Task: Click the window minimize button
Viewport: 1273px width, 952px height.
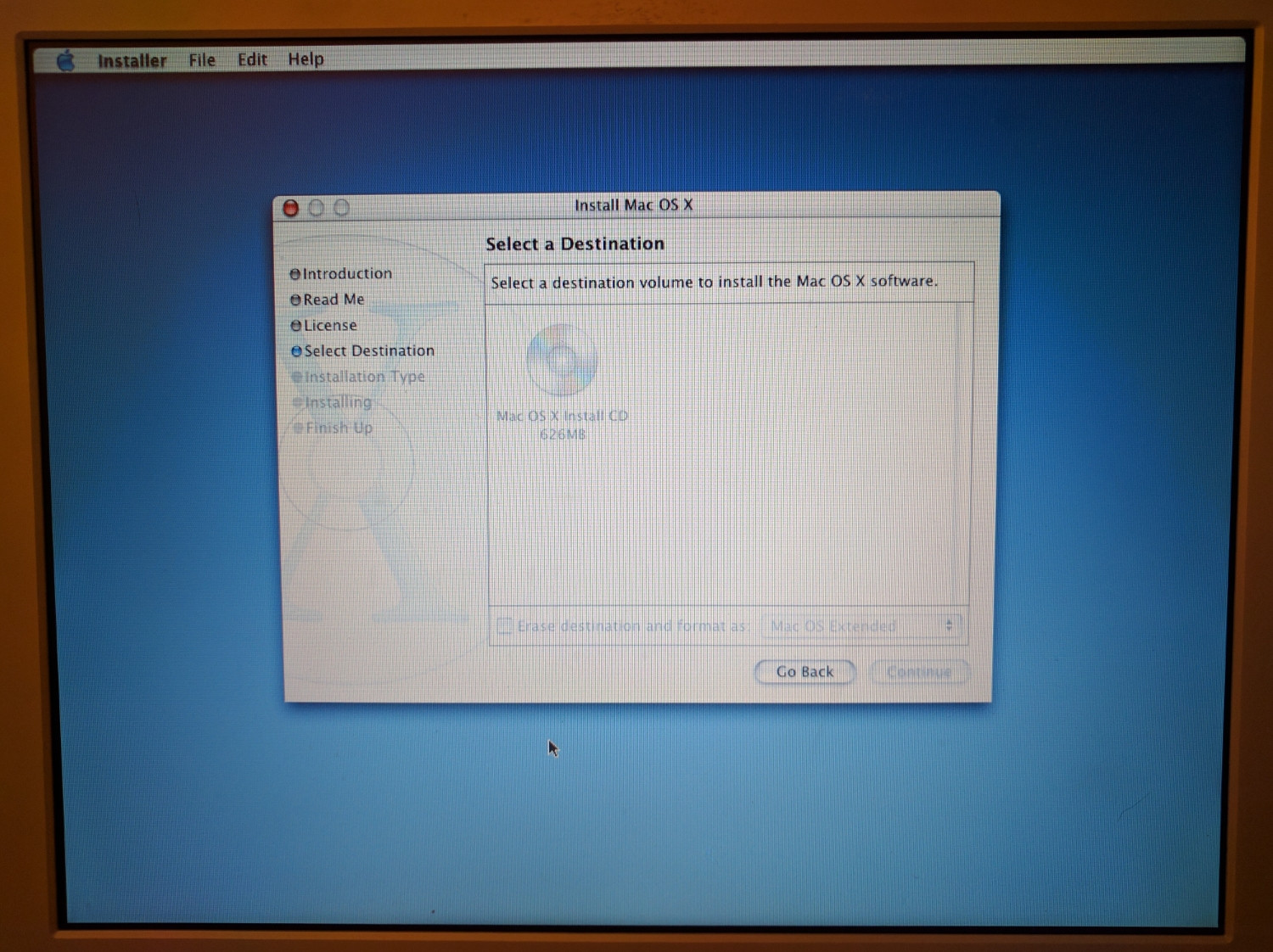Action: click(317, 208)
